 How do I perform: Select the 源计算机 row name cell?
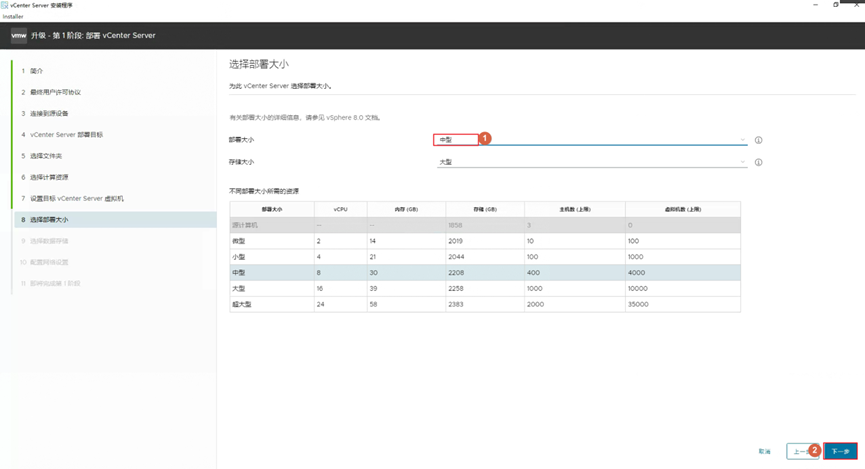coord(272,225)
